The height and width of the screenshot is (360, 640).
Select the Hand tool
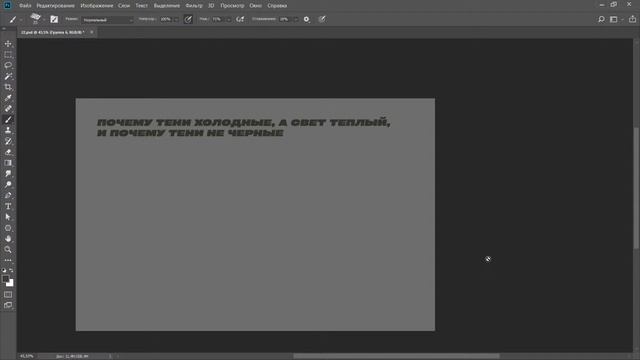tap(8, 239)
